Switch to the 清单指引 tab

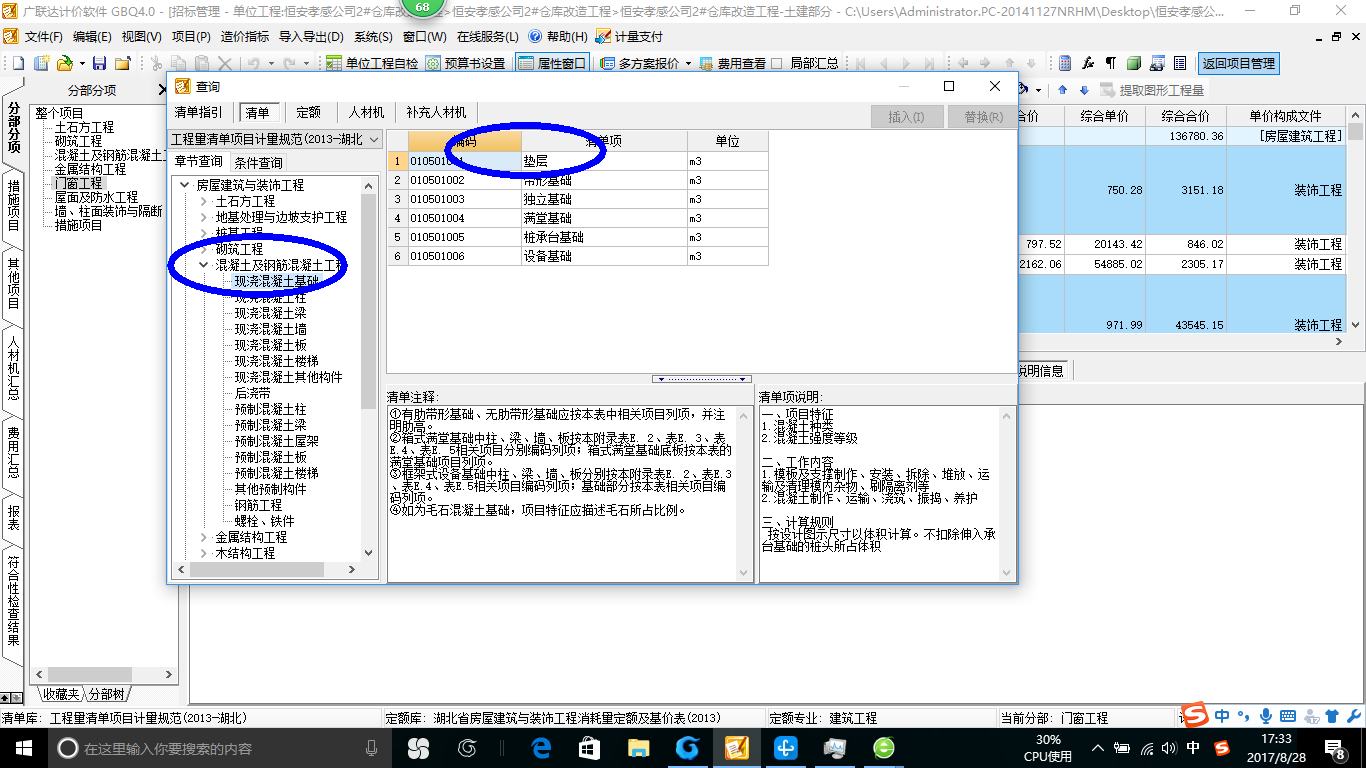pos(199,112)
